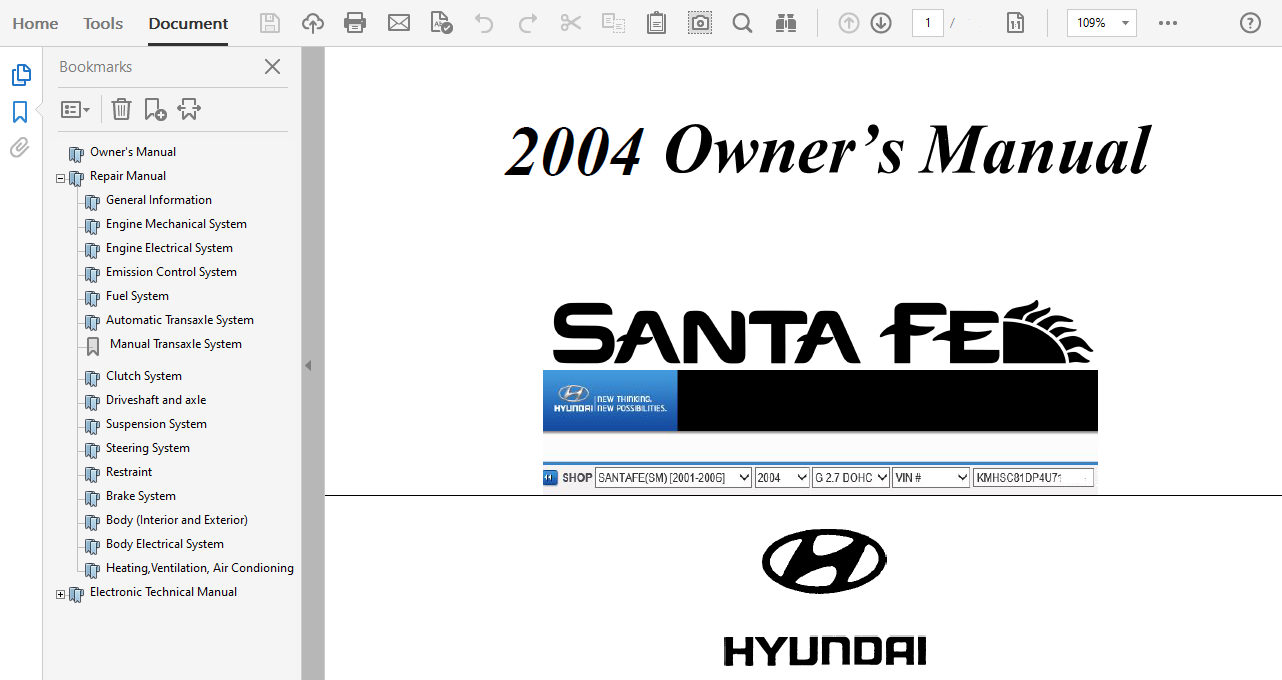Click the upload to cloud icon
1282x680 pixels.
pos(313,23)
